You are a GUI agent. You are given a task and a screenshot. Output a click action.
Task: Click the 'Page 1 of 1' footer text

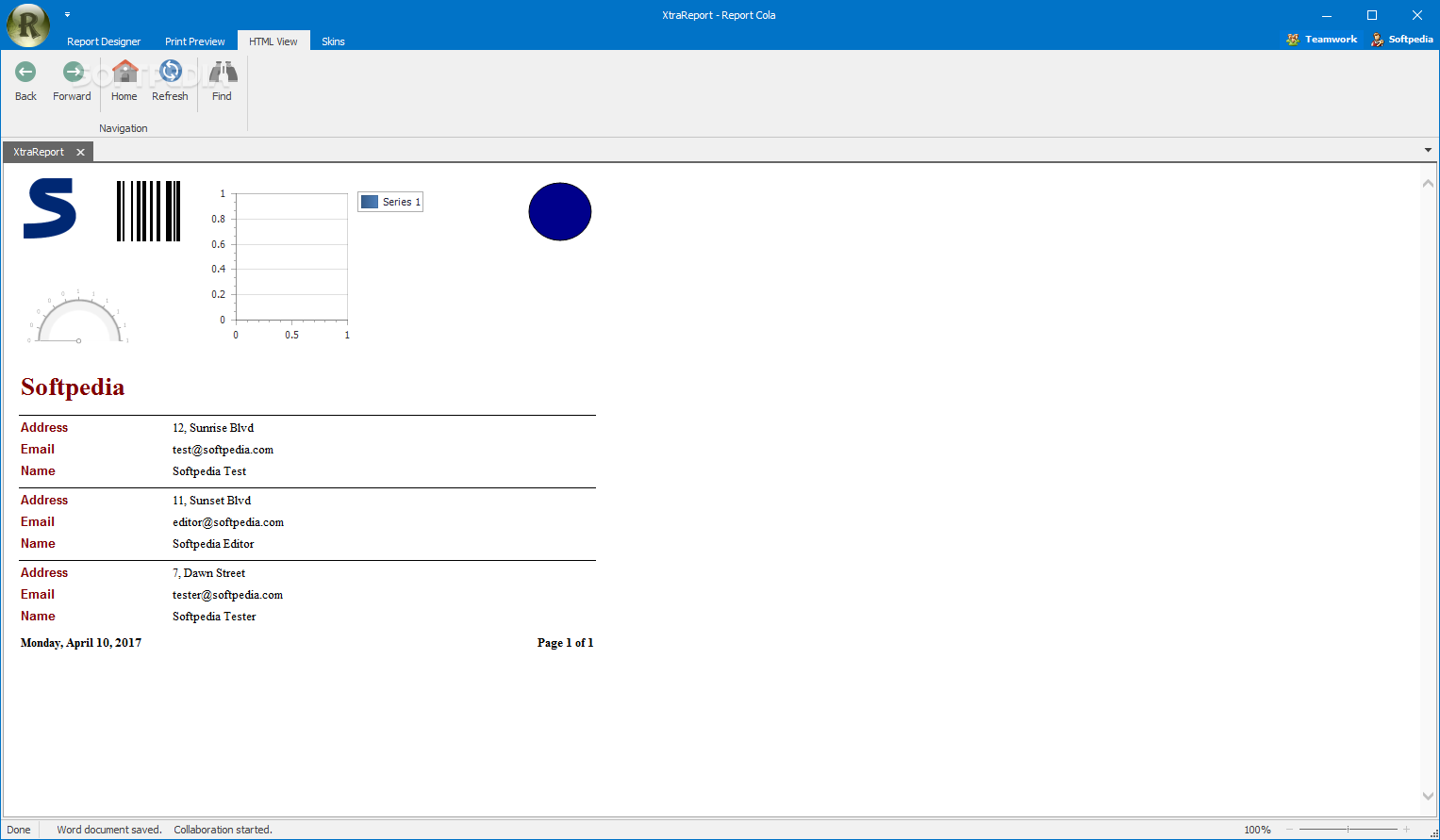coord(565,643)
